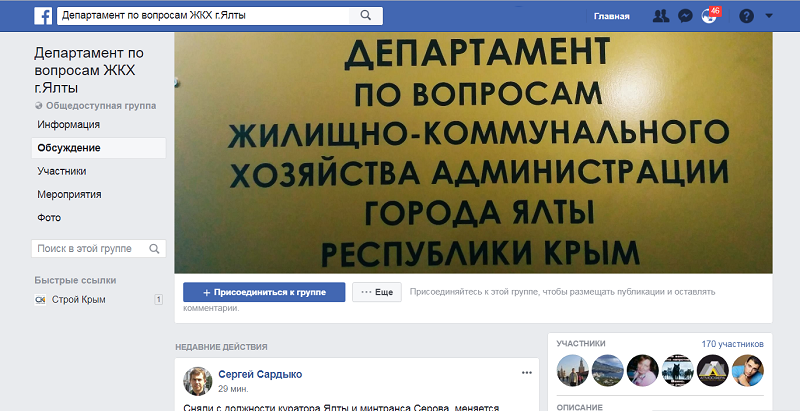
Task: Click the Facebook logo icon
Action: point(43,16)
